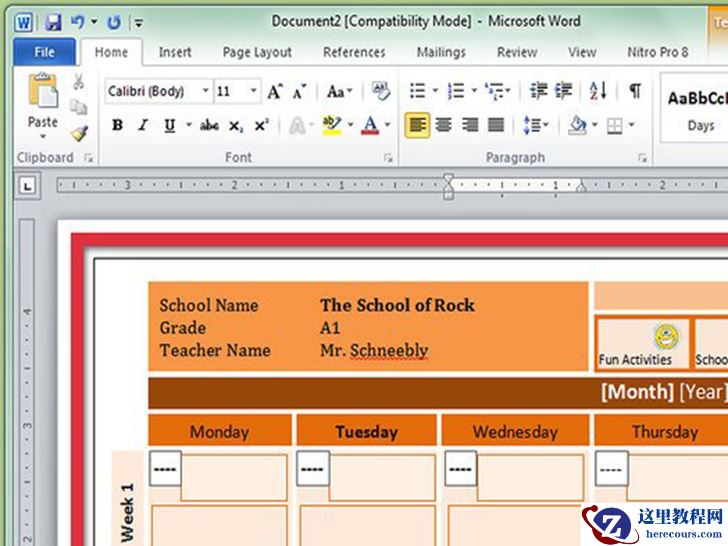This screenshot has height=546, width=728.
Task: Toggle Underline formatting
Action: (169, 125)
